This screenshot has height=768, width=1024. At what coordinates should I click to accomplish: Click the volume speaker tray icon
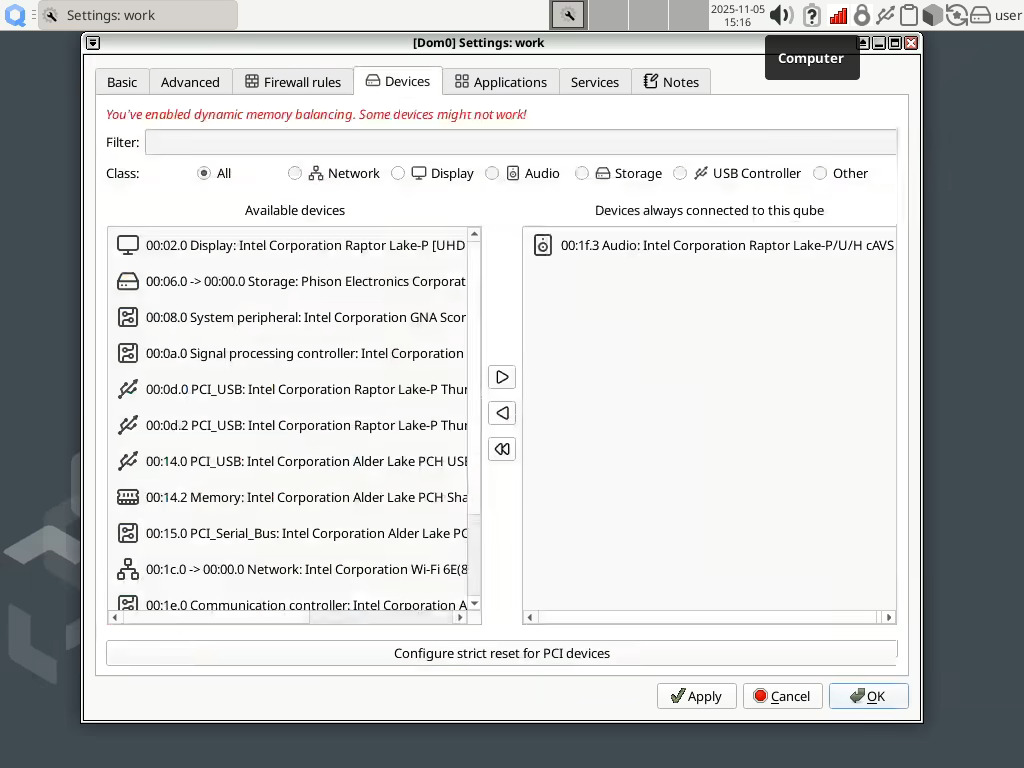click(x=781, y=15)
